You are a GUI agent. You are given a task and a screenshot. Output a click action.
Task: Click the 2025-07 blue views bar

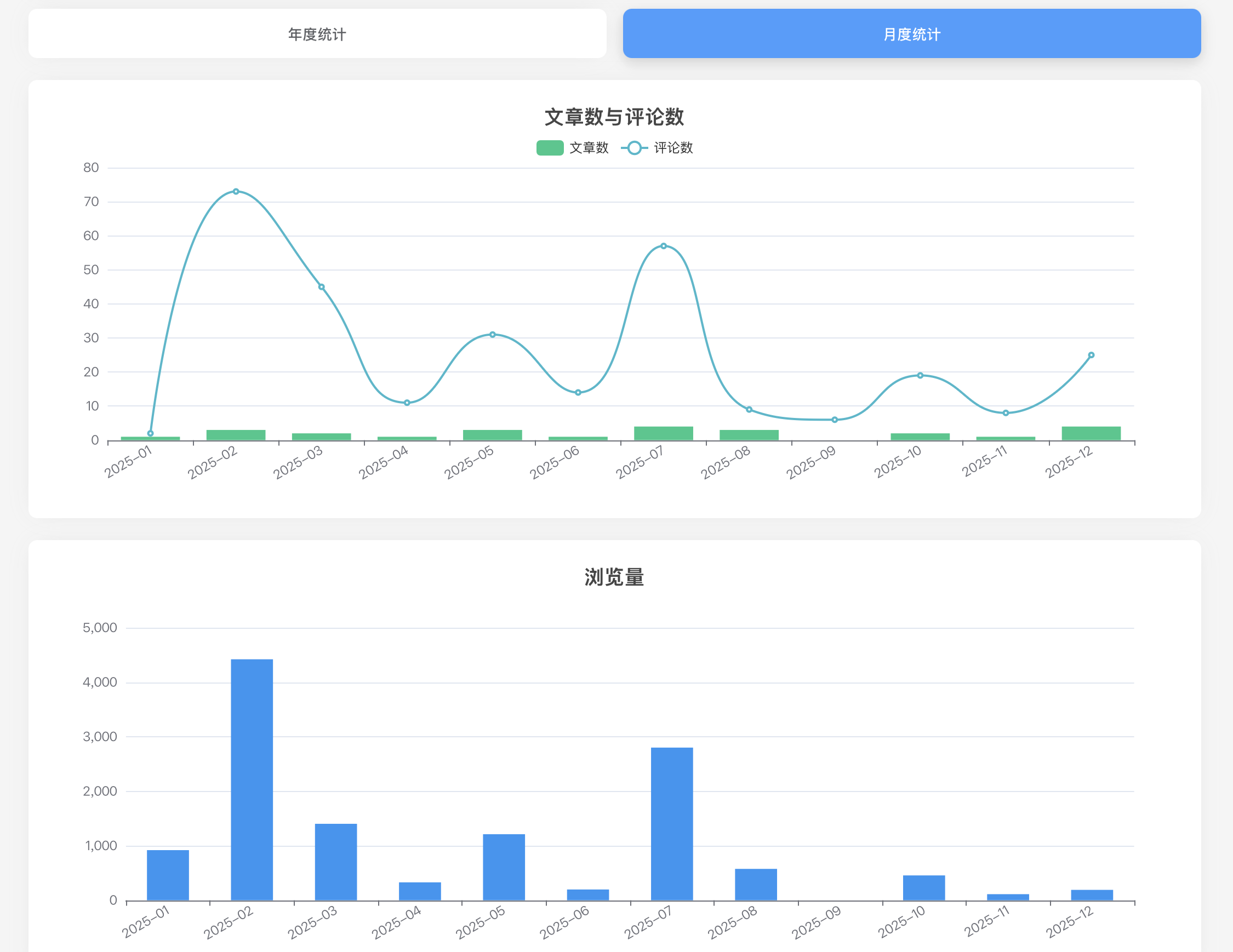pyautogui.click(x=671, y=823)
